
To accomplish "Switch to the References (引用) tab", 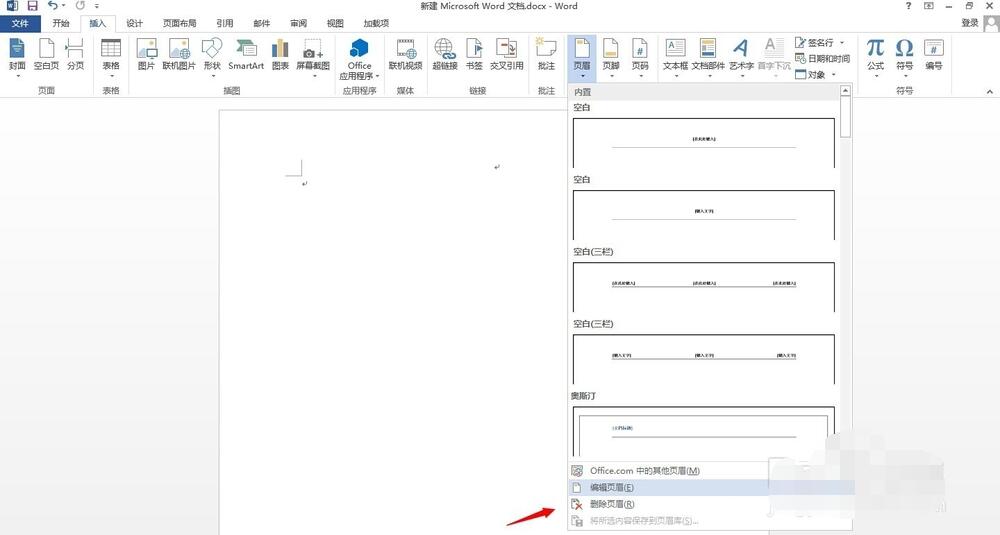I will coord(224,23).
